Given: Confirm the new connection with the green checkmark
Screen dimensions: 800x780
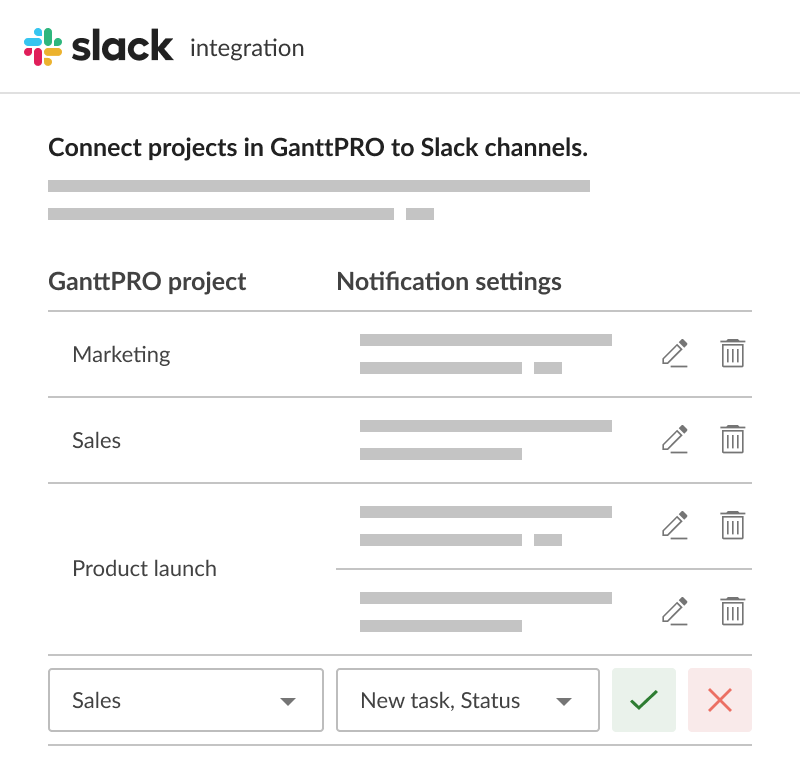Looking at the screenshot, I should pos(643,700).
